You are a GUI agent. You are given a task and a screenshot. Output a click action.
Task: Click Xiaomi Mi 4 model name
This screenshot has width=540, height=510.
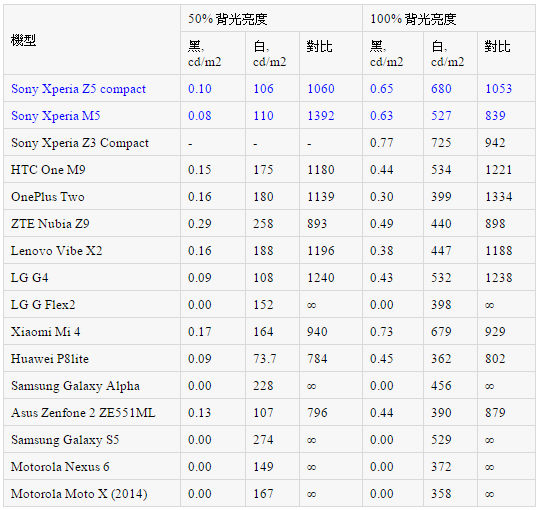tap(45, 332)
